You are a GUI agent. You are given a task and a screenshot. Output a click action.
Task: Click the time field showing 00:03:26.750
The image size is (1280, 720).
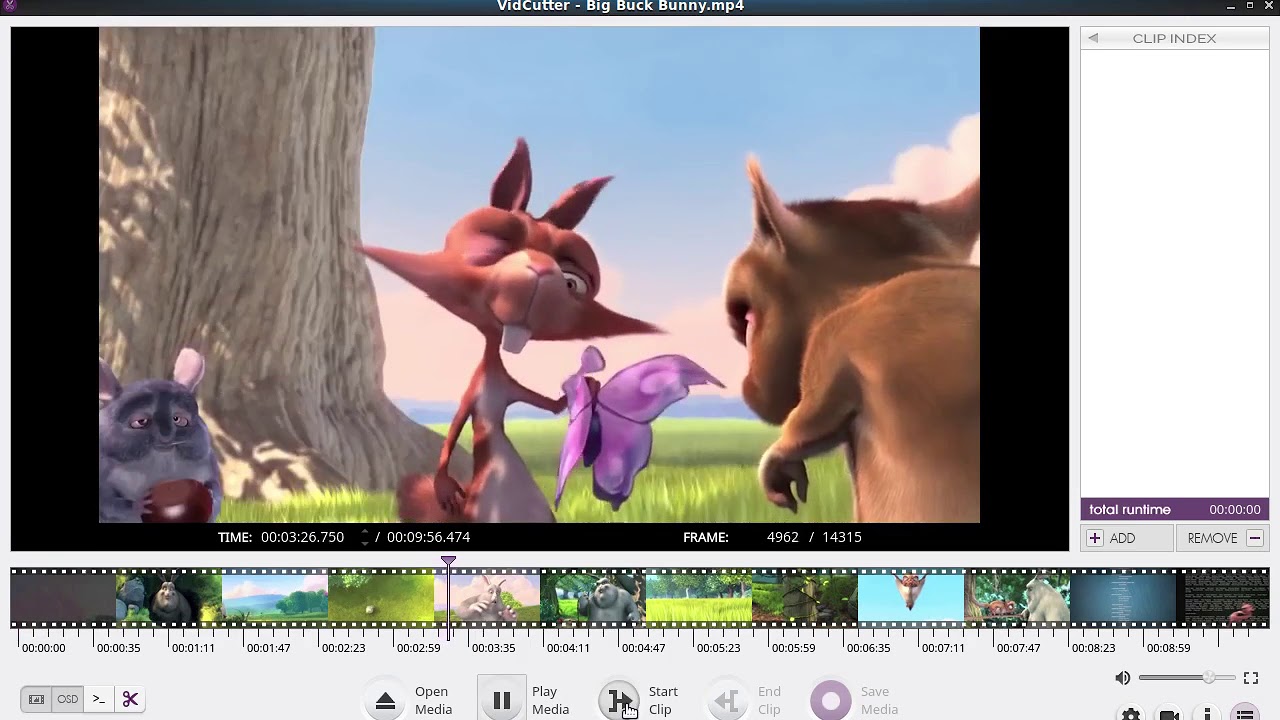[x=303, y=537]
